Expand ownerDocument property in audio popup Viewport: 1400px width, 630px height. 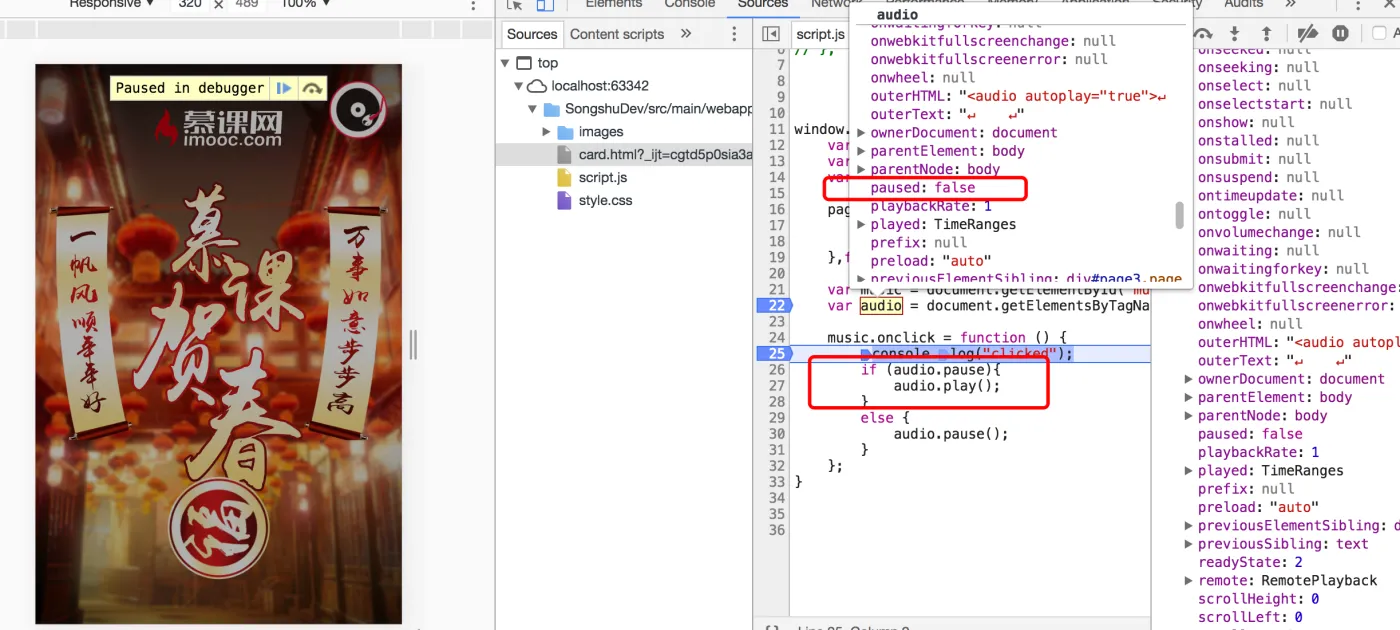pyautogui.click(x=861, y=133)
